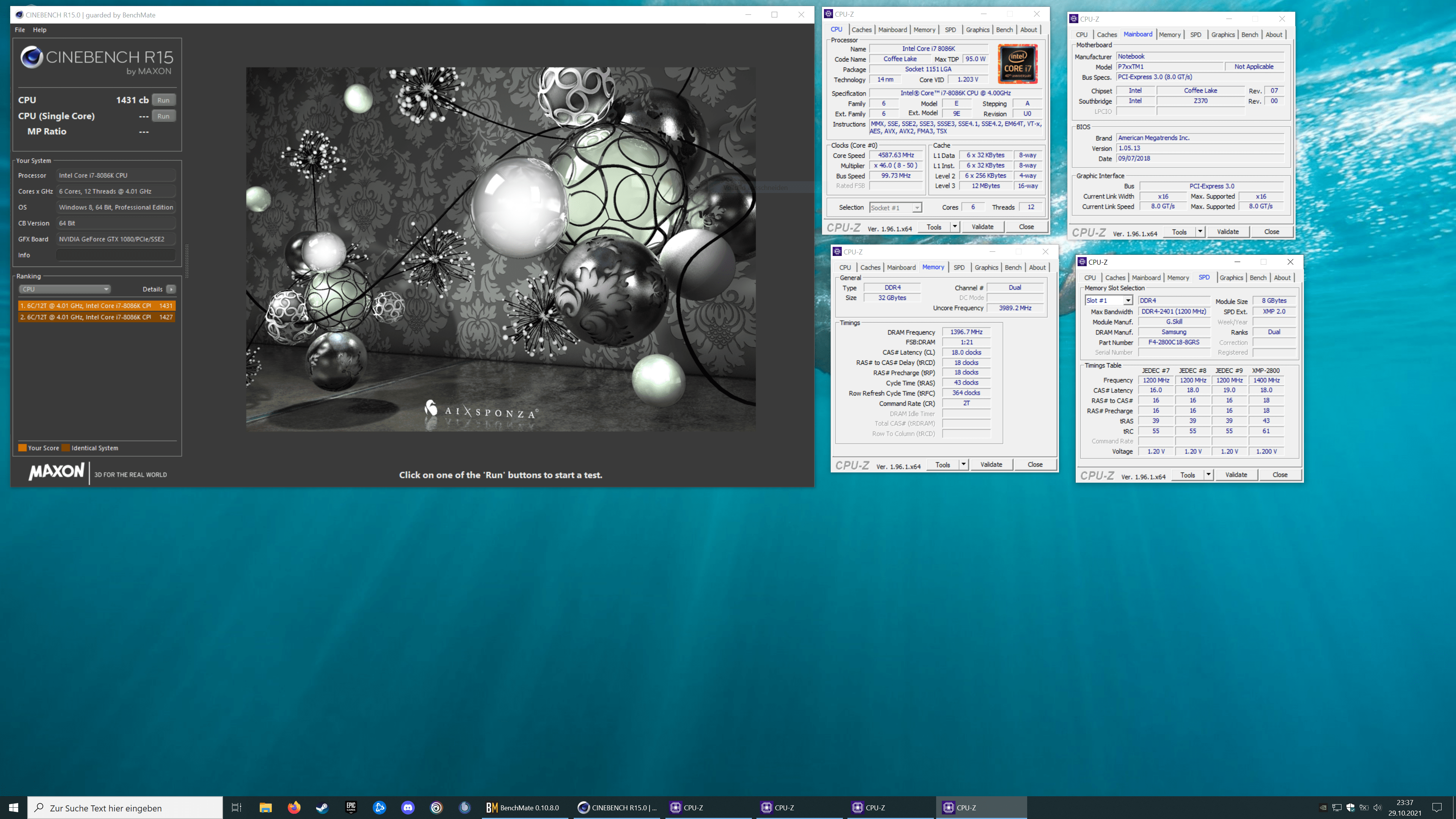Expand Tools dropdown arrow in CPU tab window
This screenshot has width=1456, height=819.
[x=955, y=227]
